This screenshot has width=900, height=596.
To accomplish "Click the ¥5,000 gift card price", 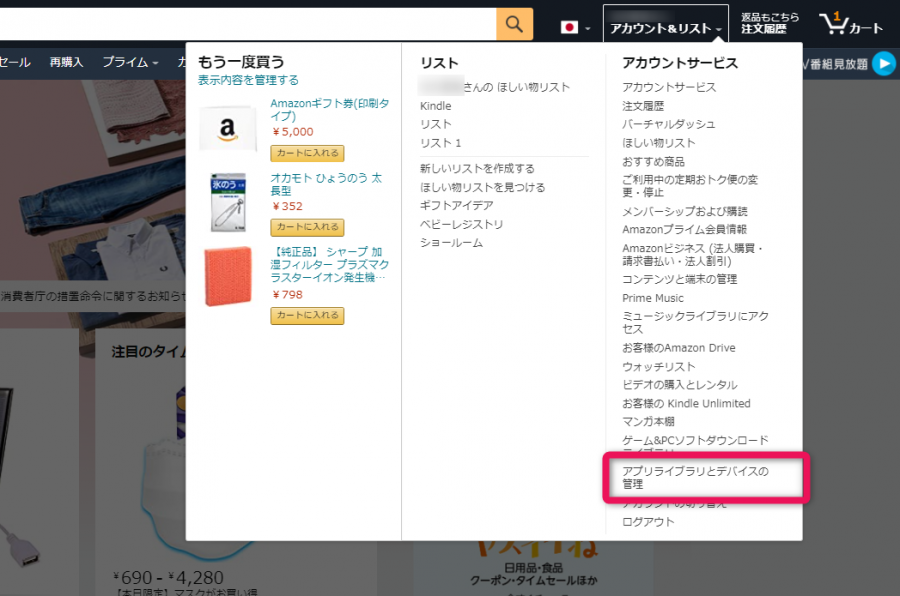I will pyautogui.click(x=292, y=132).
